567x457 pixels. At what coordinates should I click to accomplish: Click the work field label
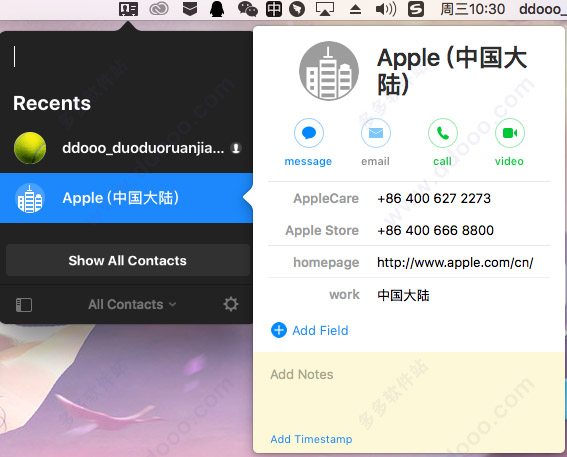[x=344, y=294]
